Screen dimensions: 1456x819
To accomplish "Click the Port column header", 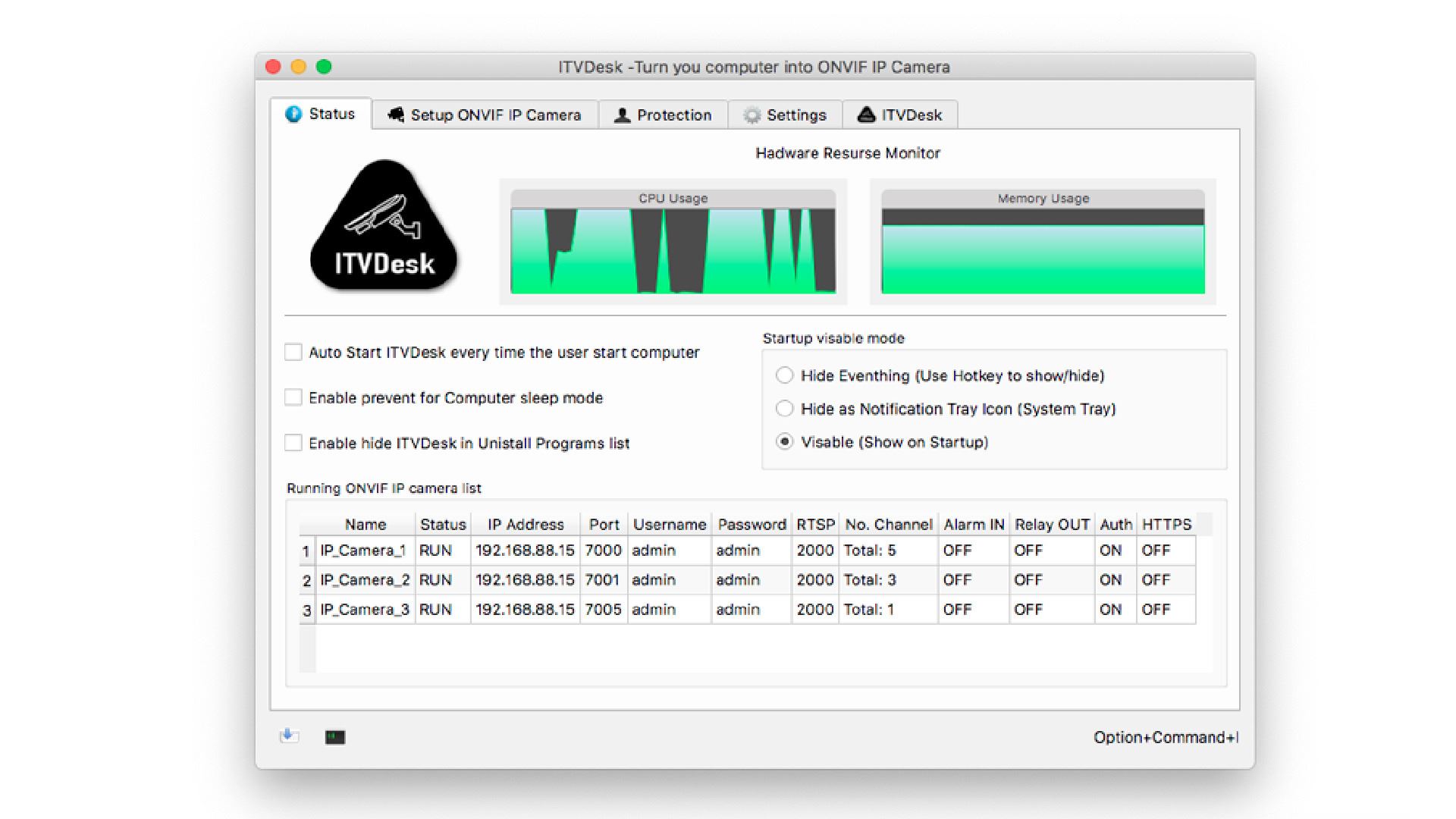I will (604, 524).
